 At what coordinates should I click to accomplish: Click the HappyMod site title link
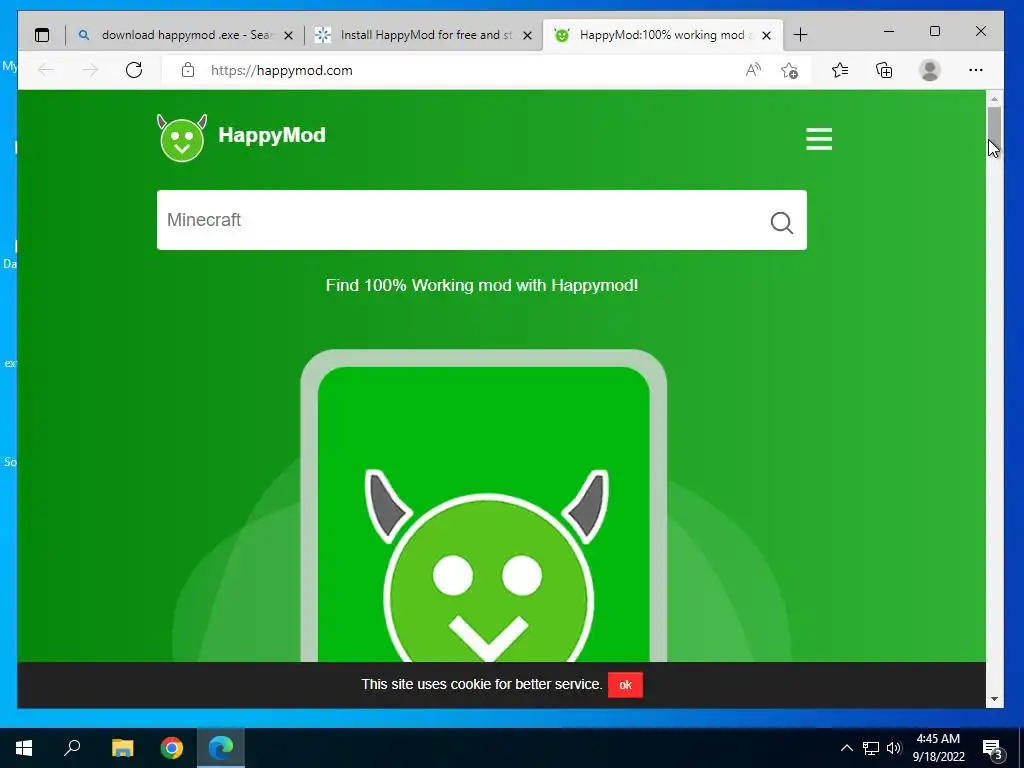(272, 135)
